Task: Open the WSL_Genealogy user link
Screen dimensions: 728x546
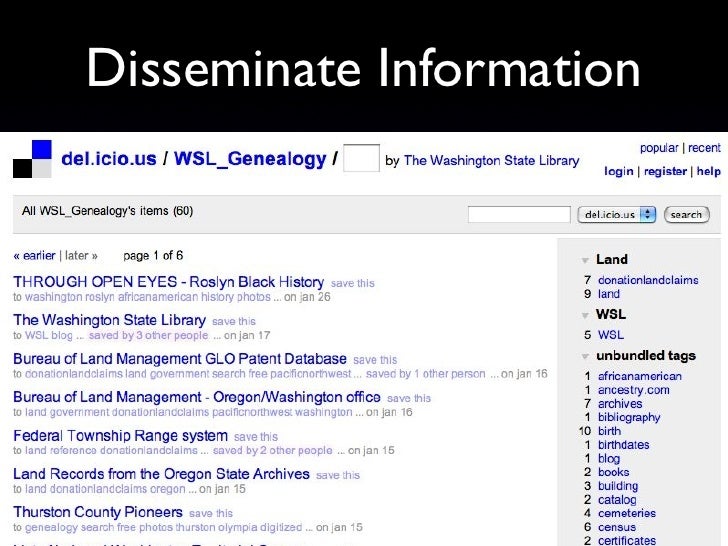Action: [250, 159]
